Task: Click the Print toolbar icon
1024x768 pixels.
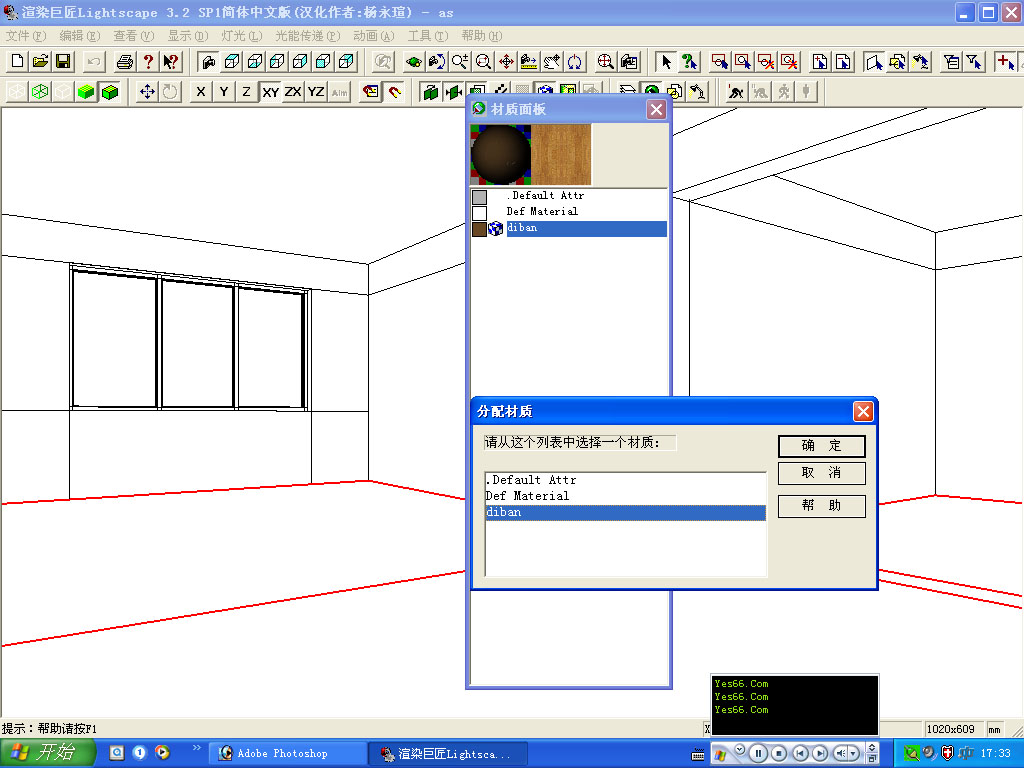Action: tap(125, 62)
